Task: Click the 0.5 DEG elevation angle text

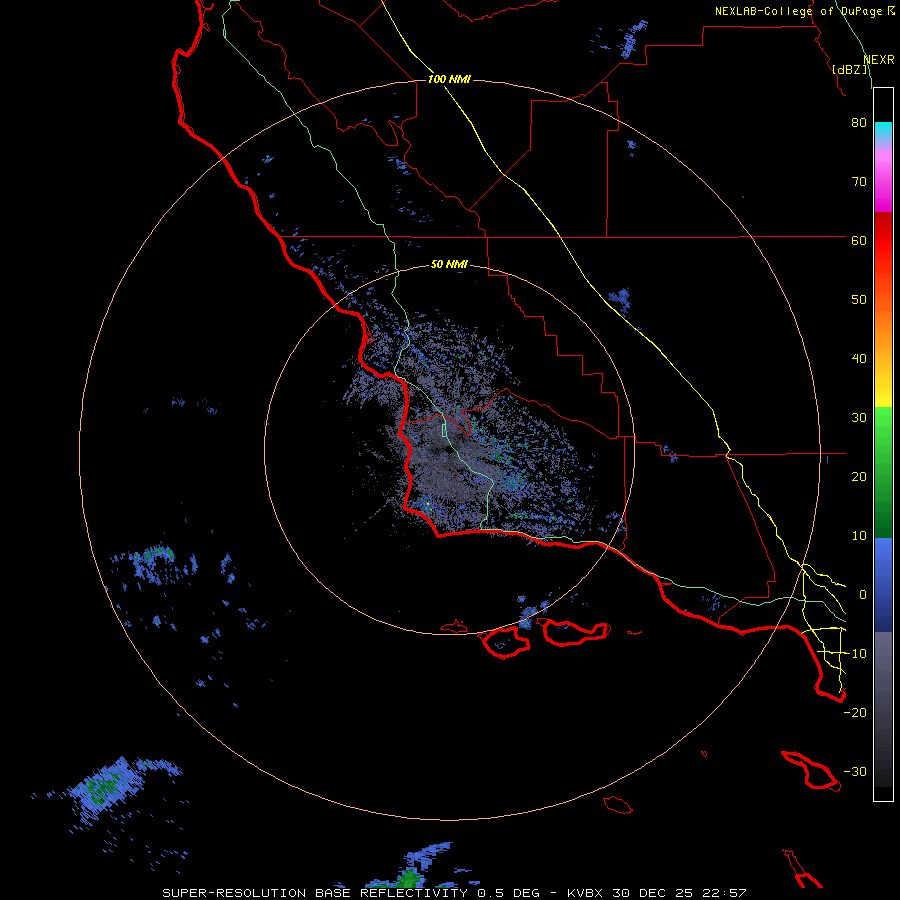Action: tap(507, 893)
